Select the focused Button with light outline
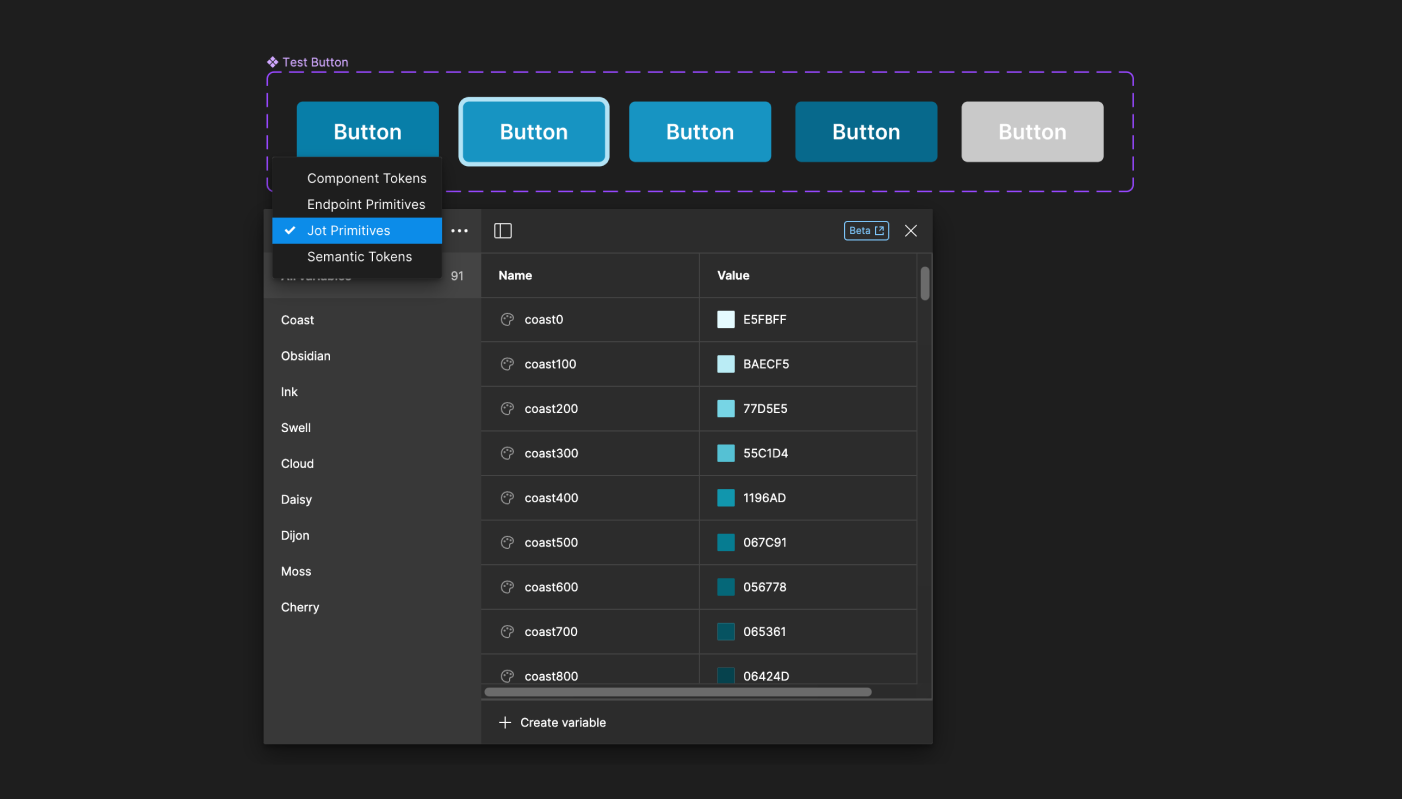 534,132
